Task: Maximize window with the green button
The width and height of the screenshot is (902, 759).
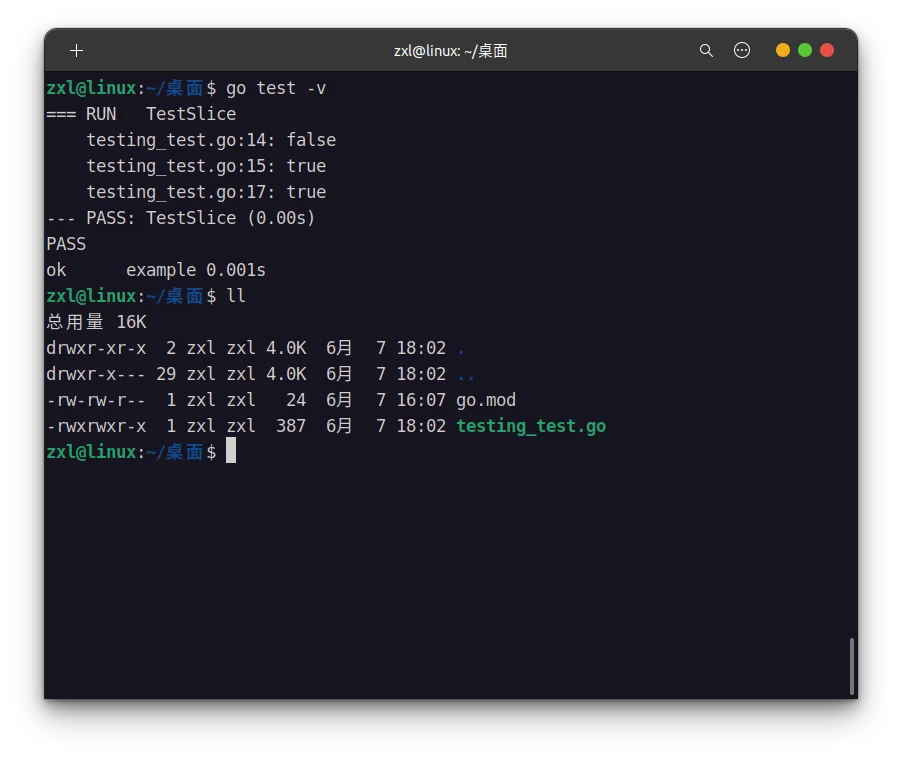Action: pyautogui.click(x=805, y=51)
